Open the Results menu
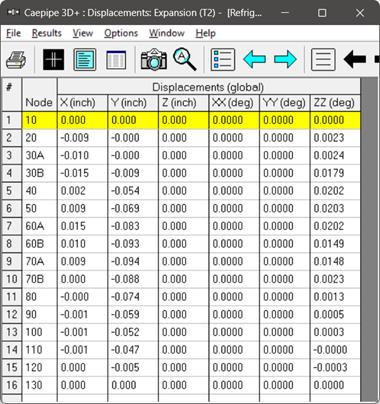This screenshot has height=404, width=380. pos(47,33)
